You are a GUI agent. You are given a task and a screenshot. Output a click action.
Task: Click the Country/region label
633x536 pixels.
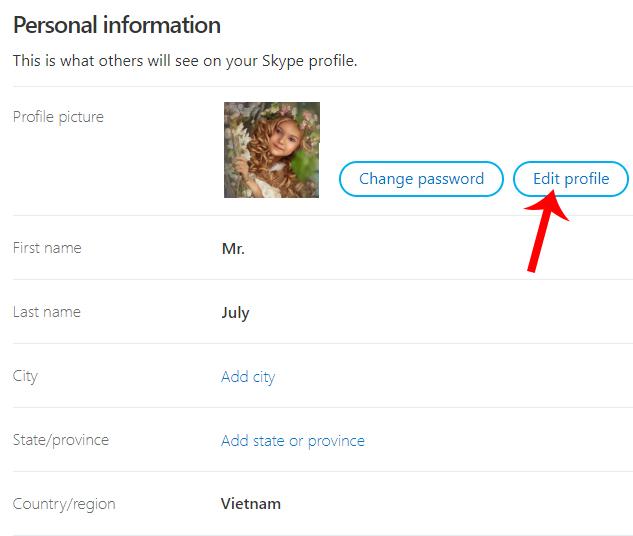[64, 504]
